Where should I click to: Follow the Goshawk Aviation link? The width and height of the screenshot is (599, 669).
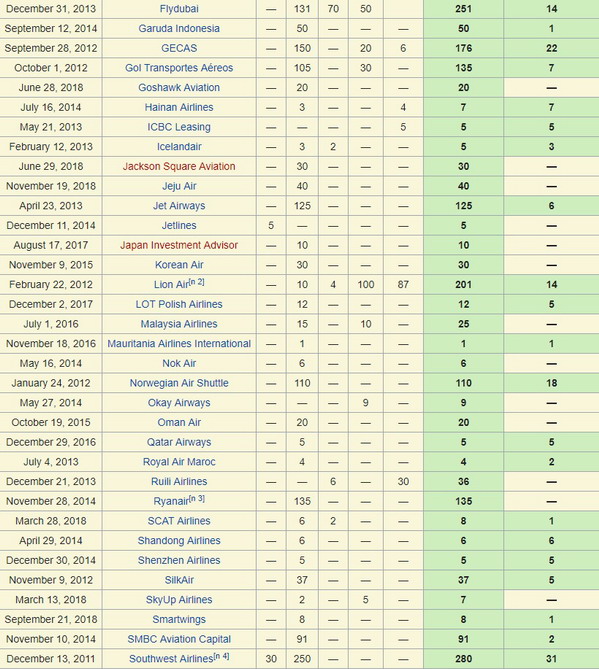tap(179, 87)
